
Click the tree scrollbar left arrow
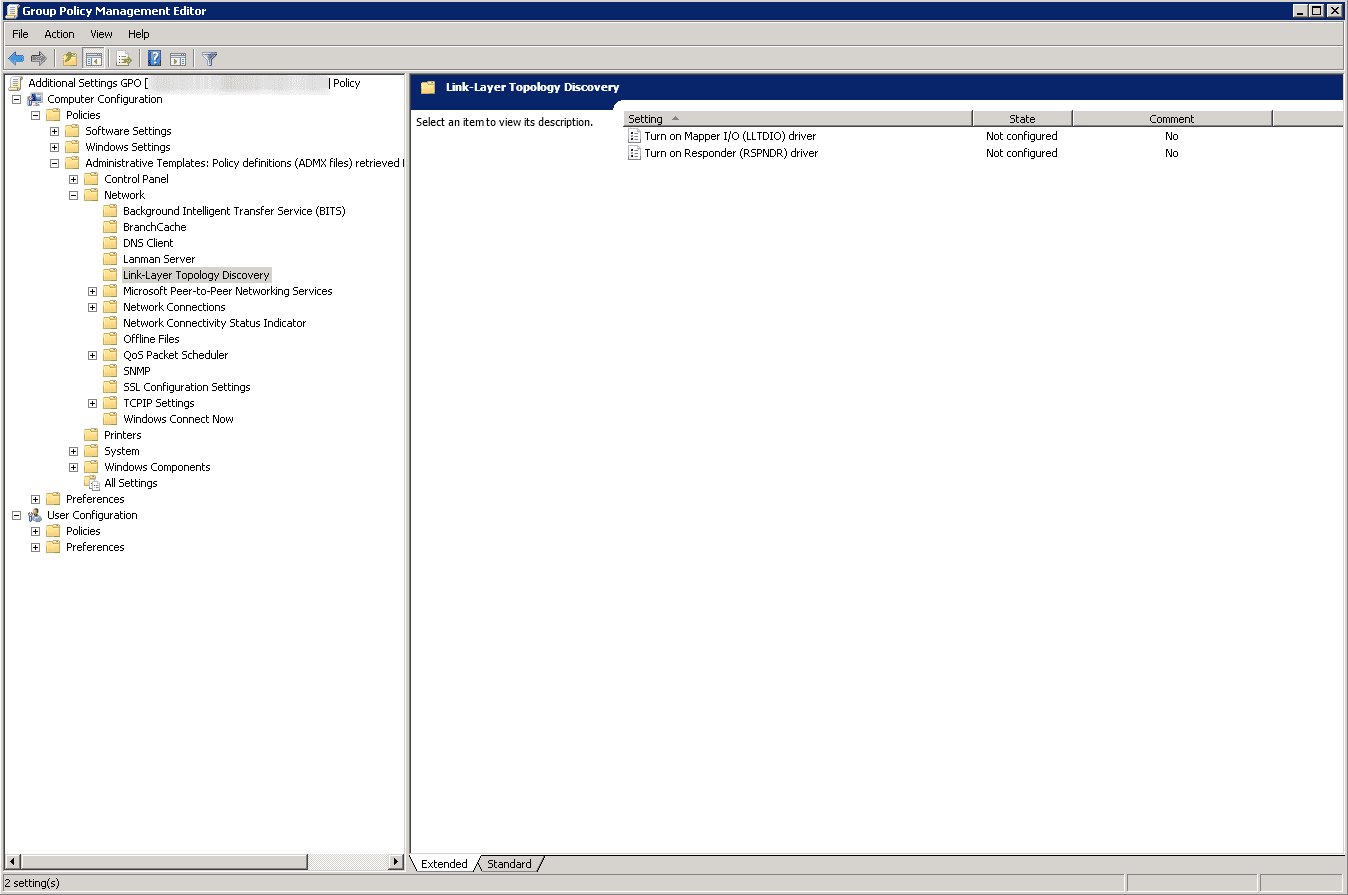[x=13, y=862]
